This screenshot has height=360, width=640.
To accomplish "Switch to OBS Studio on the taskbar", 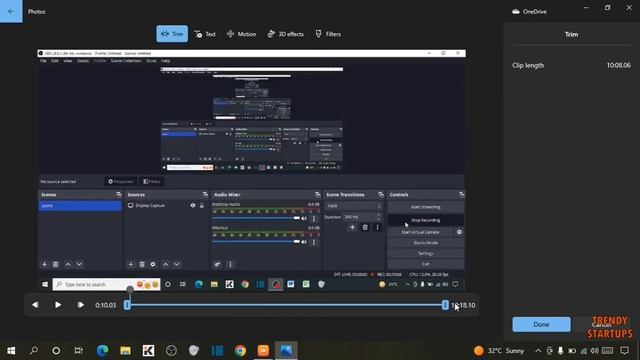I will [x=171, y=351].
